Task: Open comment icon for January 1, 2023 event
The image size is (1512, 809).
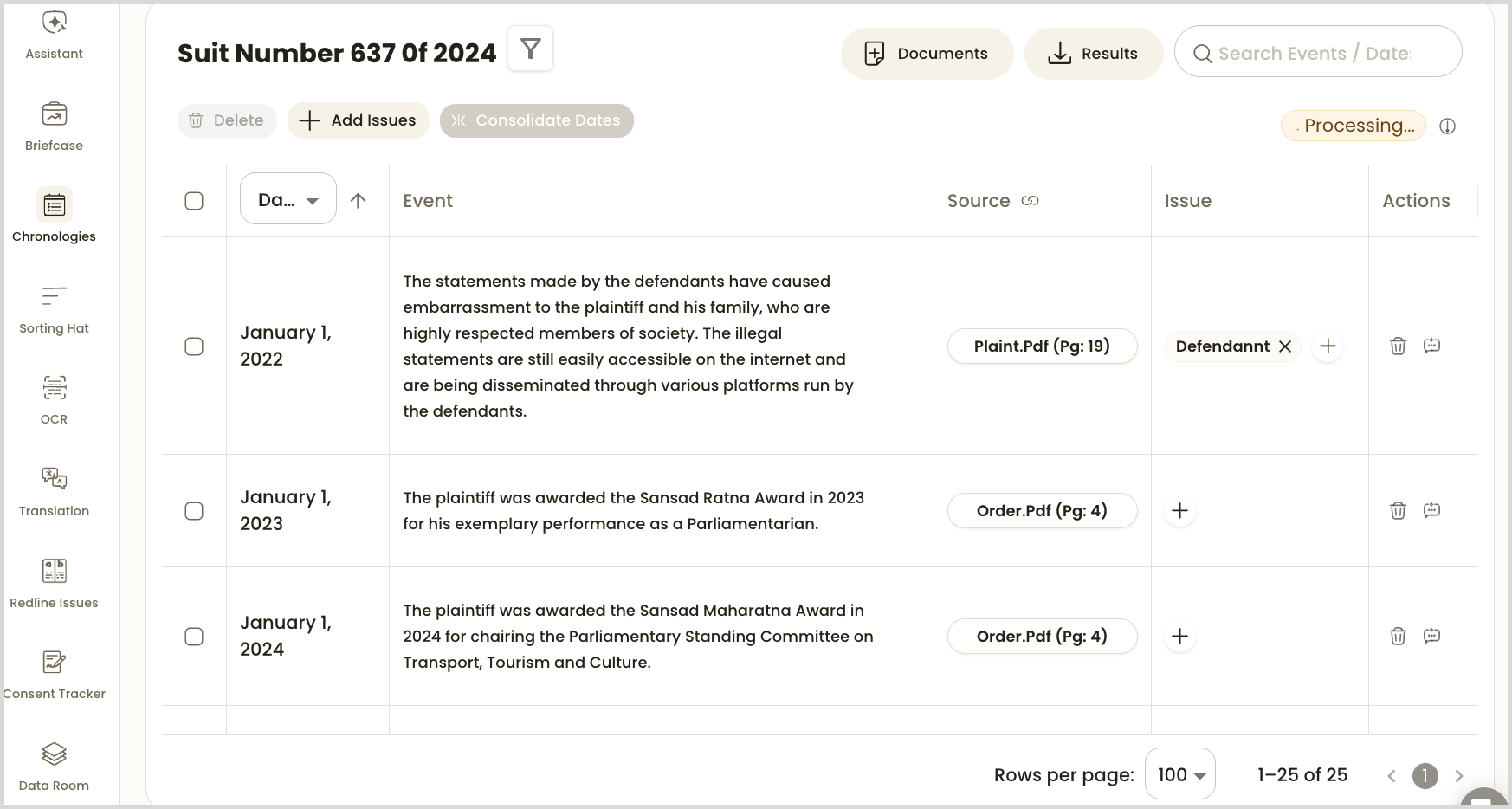Action: click(x=1431, y=510)
